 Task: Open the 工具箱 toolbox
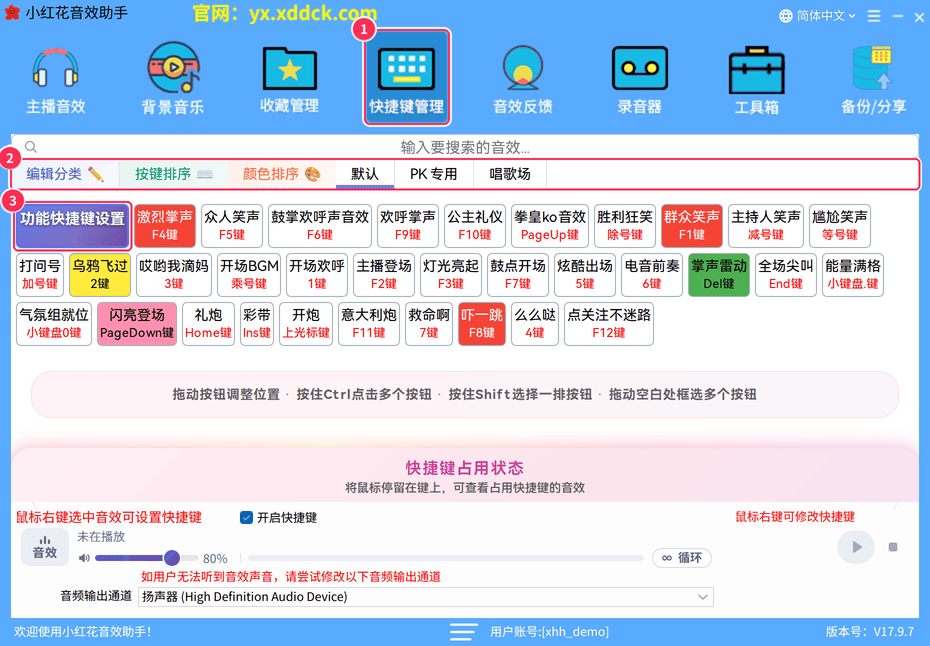[x=756, y=79]
